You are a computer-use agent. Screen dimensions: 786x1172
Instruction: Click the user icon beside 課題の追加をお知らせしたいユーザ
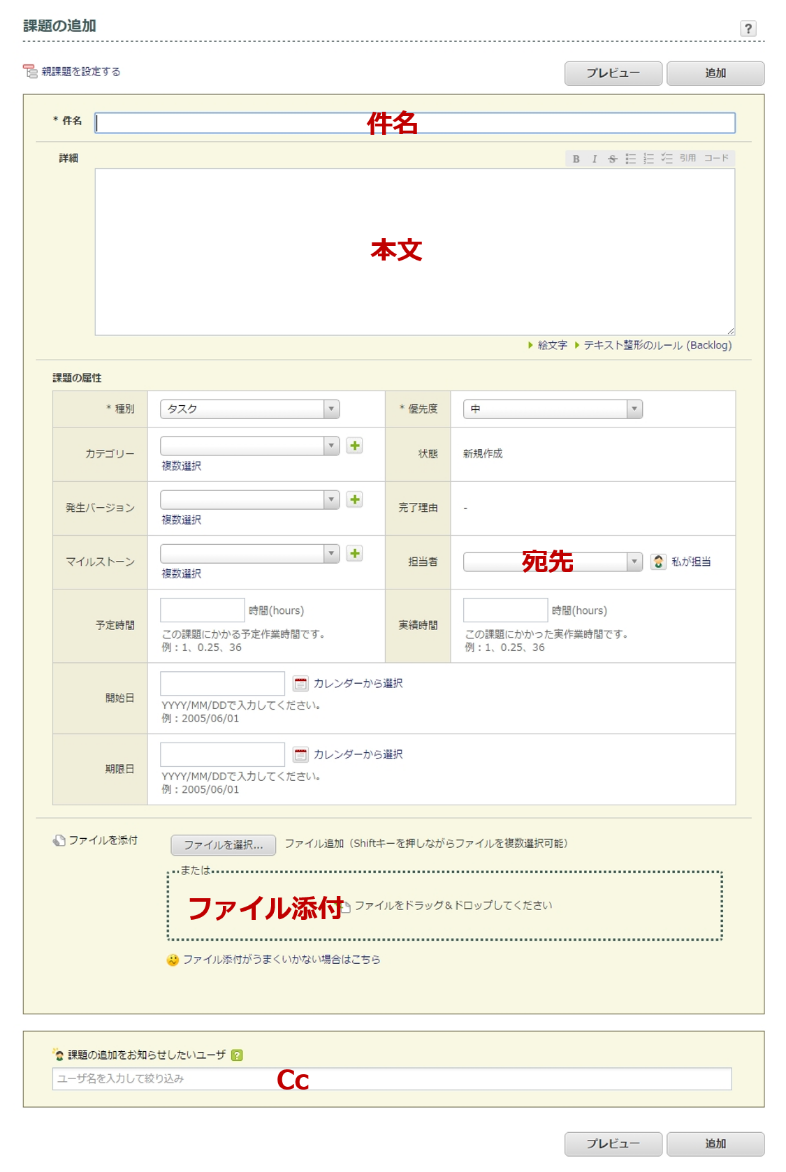58,1055
